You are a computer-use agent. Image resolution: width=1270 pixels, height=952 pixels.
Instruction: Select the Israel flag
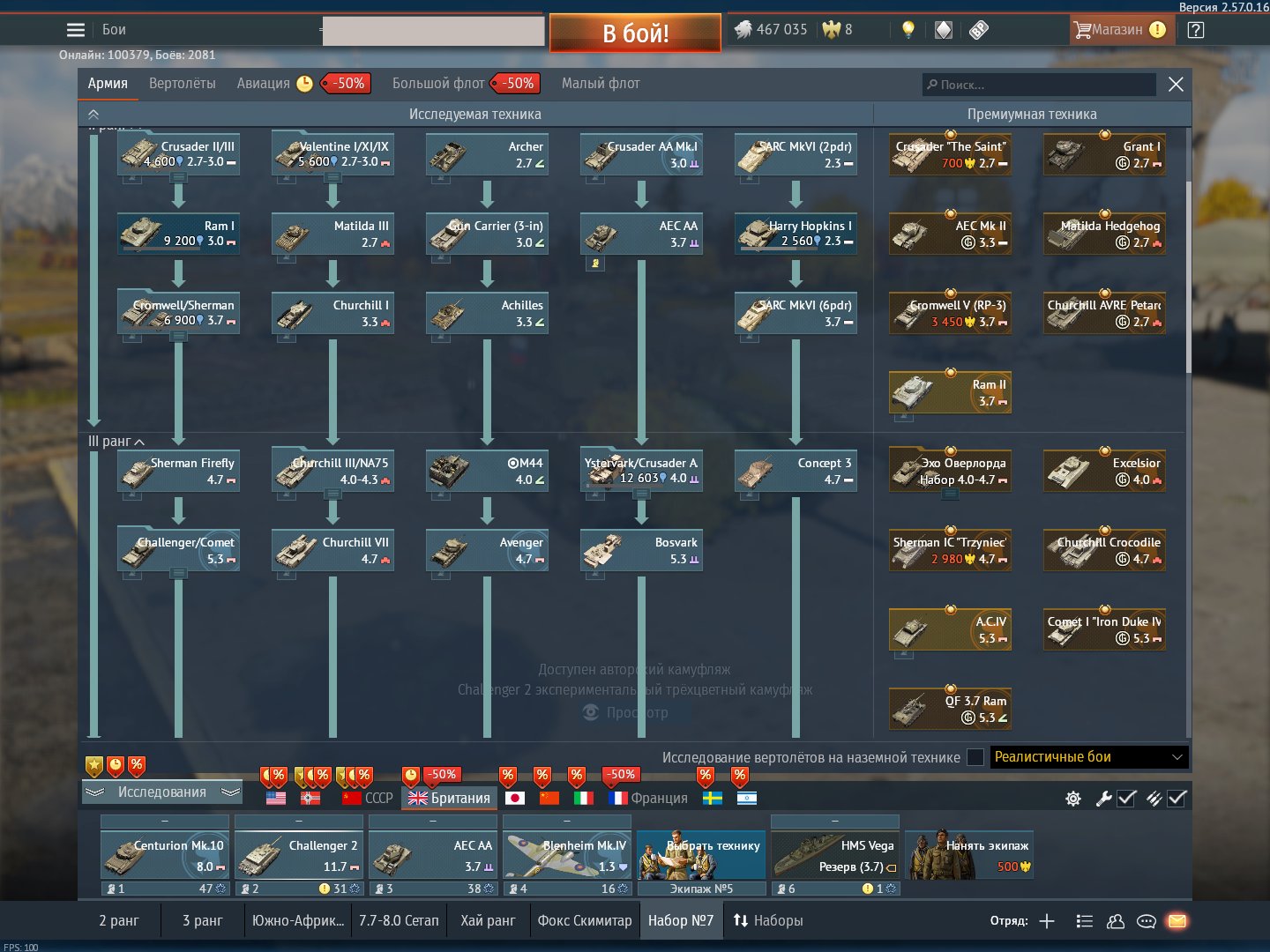click(x=747, y=798)
